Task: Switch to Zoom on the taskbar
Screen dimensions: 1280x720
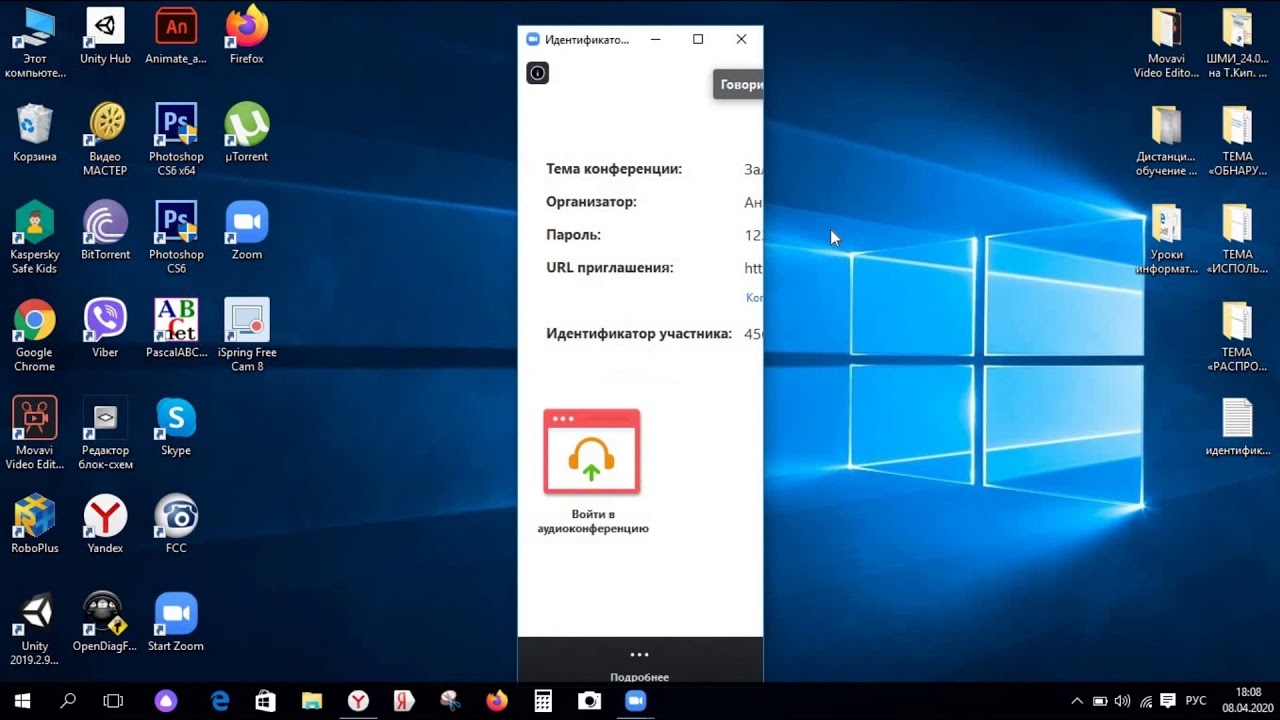Action: [635, 701]
